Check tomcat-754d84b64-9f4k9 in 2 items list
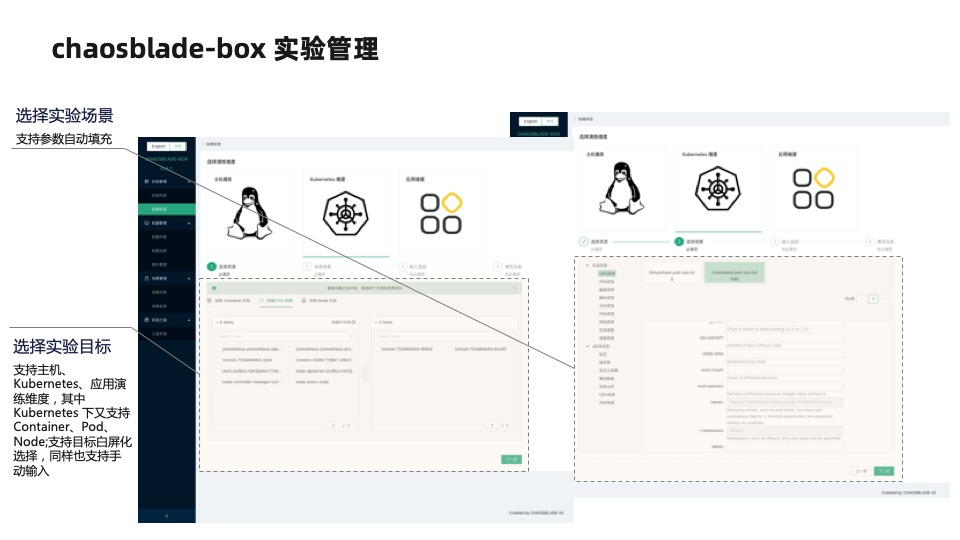960x540 pixels. [x=377, y=349]
